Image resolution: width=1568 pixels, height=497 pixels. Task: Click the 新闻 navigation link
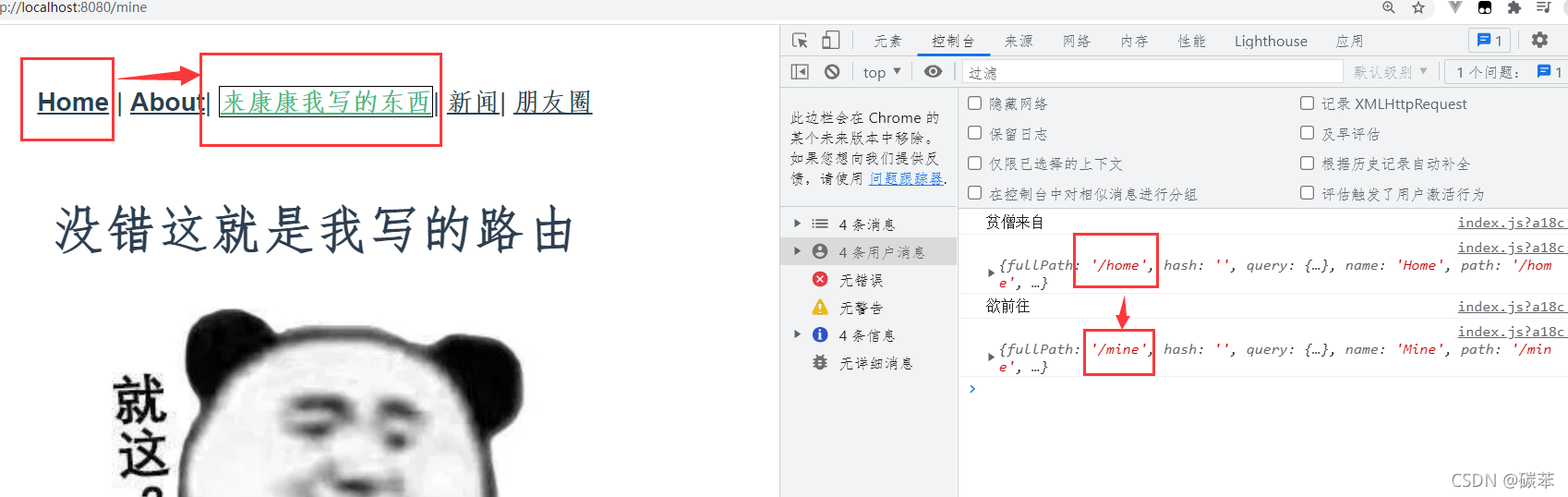pyautogui.click(x=474, y=102)
